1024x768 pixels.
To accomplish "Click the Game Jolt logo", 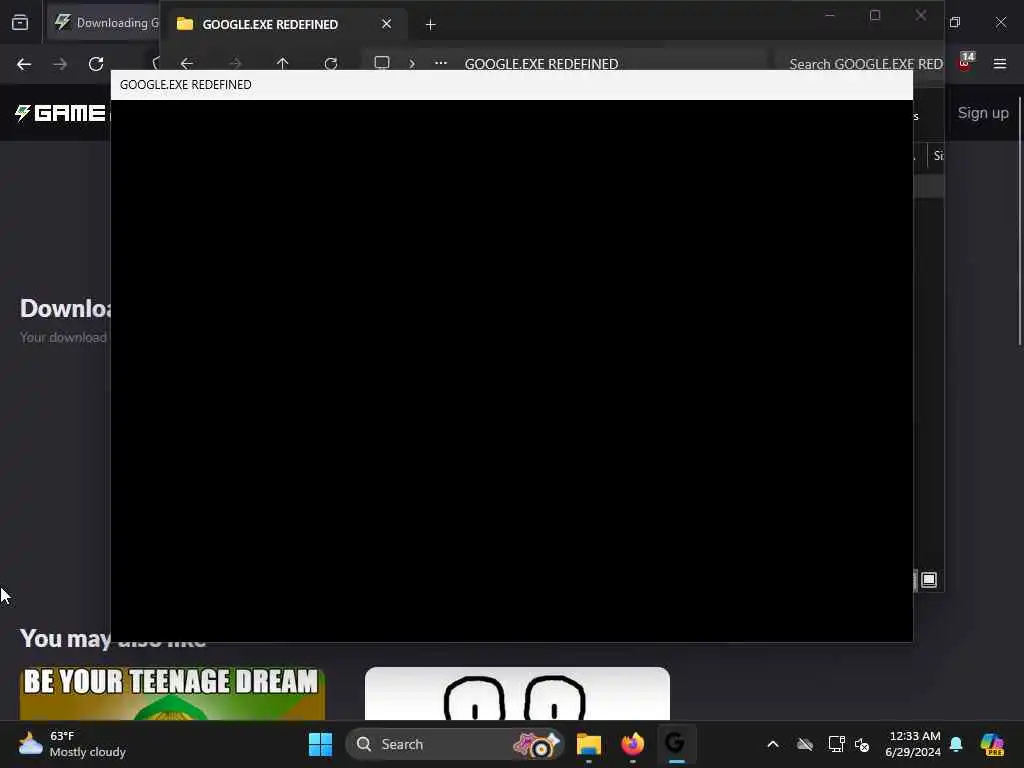I will (x=60, y=113).
